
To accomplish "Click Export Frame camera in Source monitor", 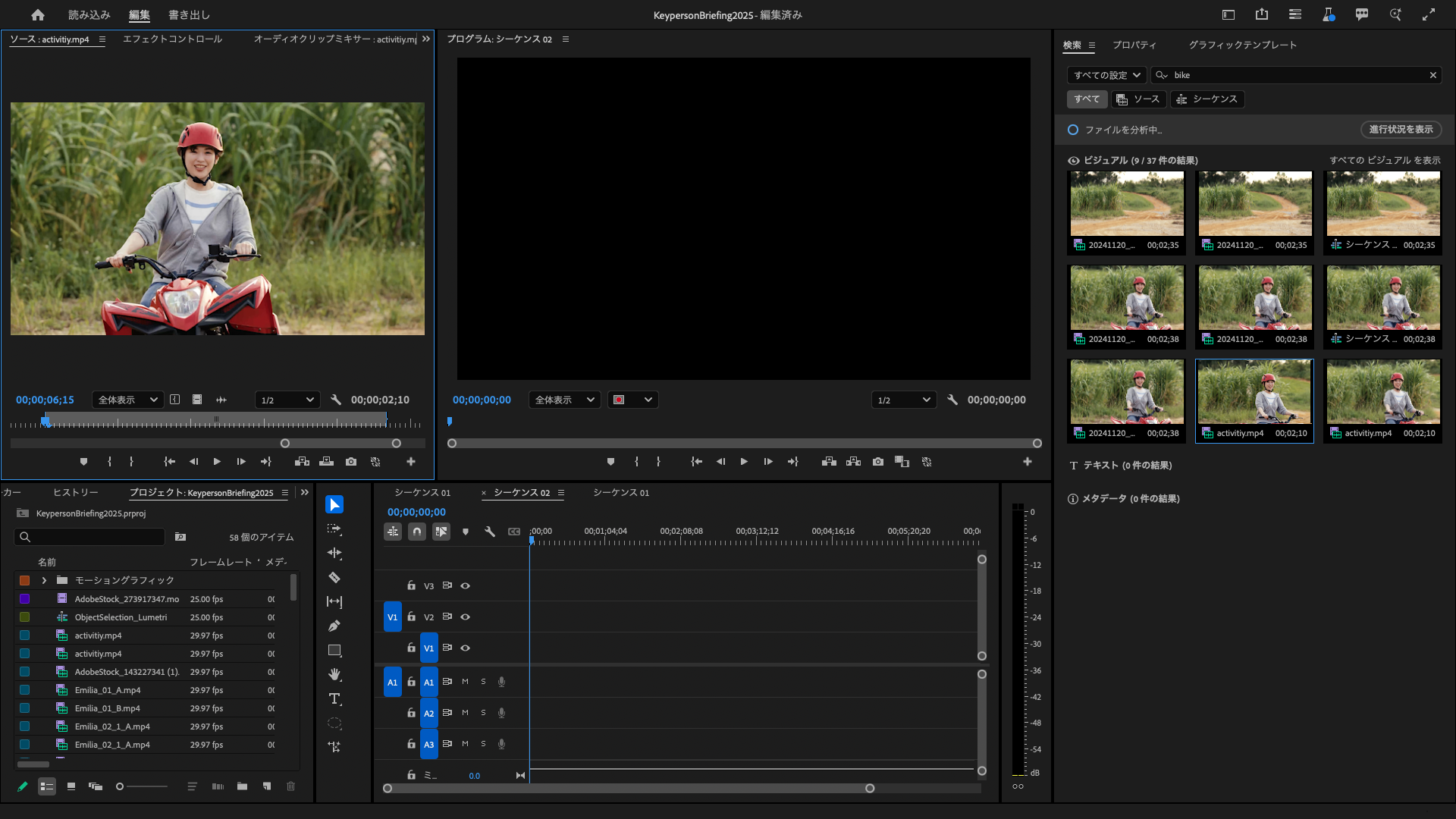I will (x=350, y=462).
